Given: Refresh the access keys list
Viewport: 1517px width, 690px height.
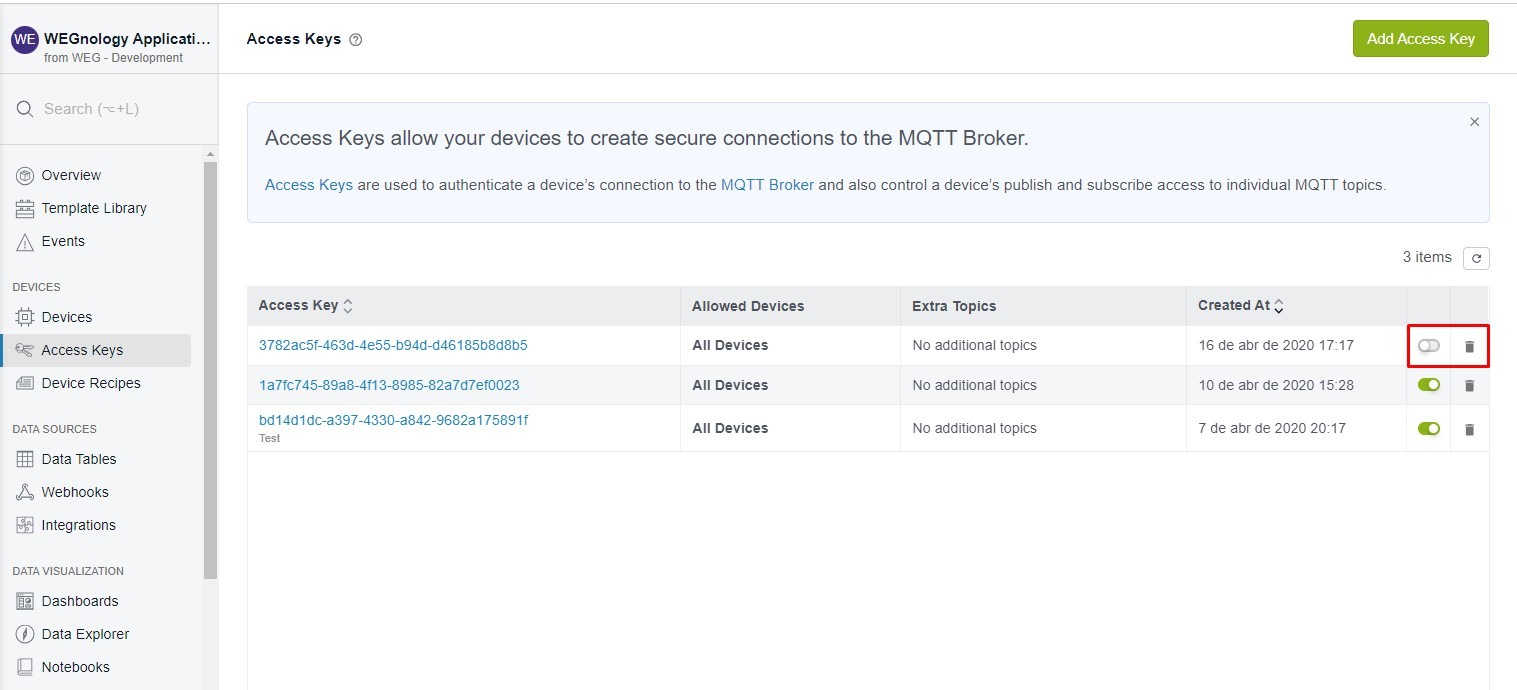Looking at the screenshot, I should click(1476, 258).
